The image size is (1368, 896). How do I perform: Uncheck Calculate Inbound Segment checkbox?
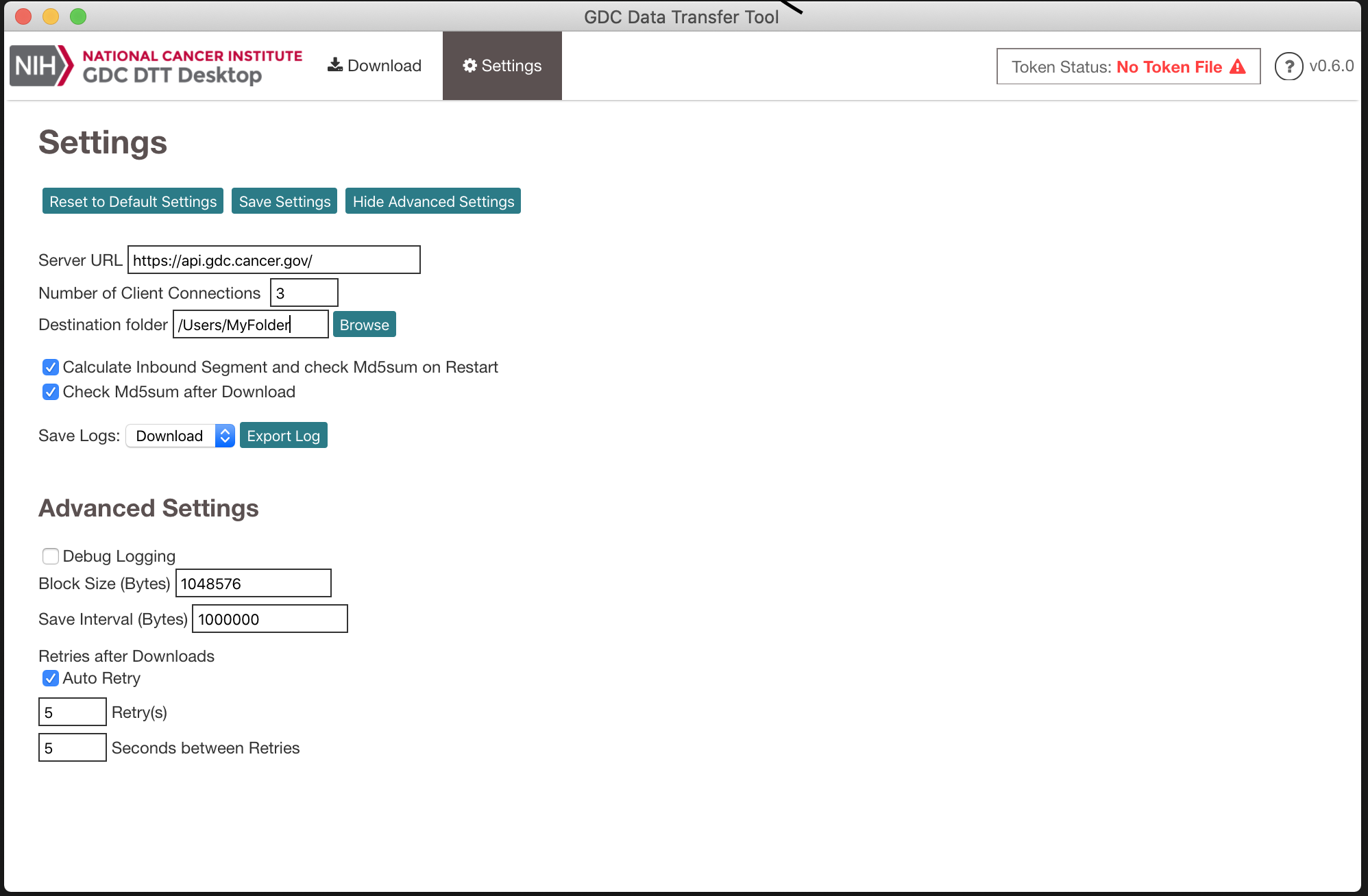pos(51,367)
